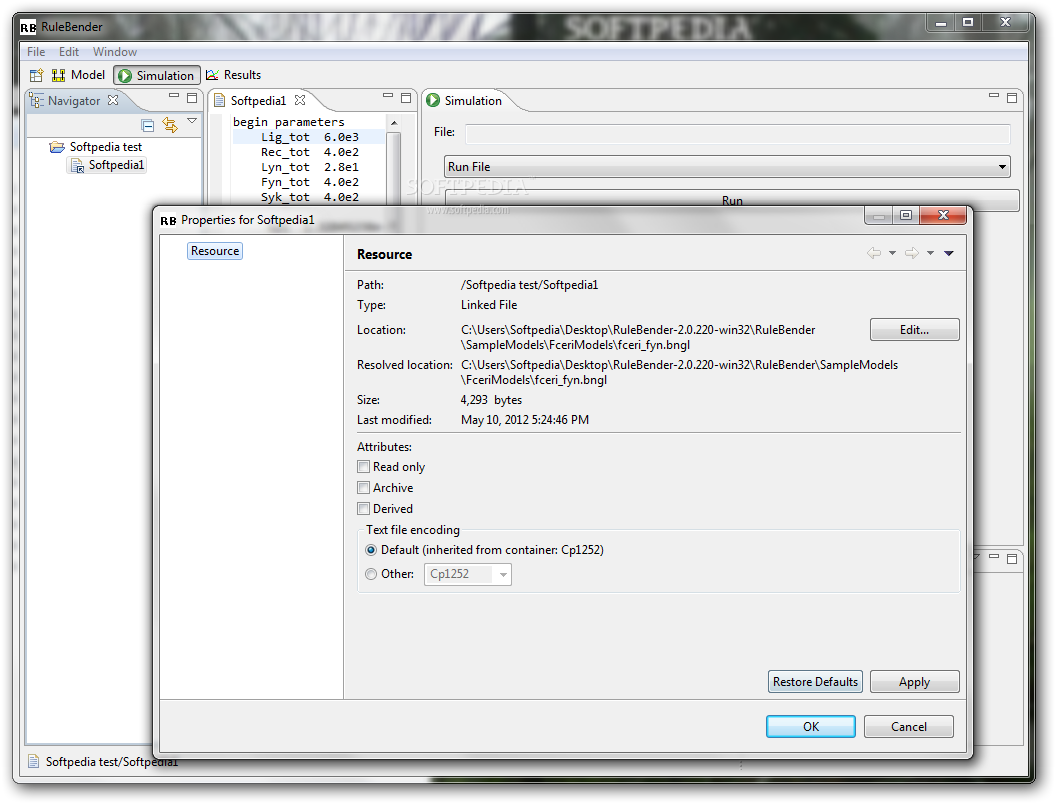
Task: Click the Rec_tot 4.0e2 line
Action: (309, 152)
